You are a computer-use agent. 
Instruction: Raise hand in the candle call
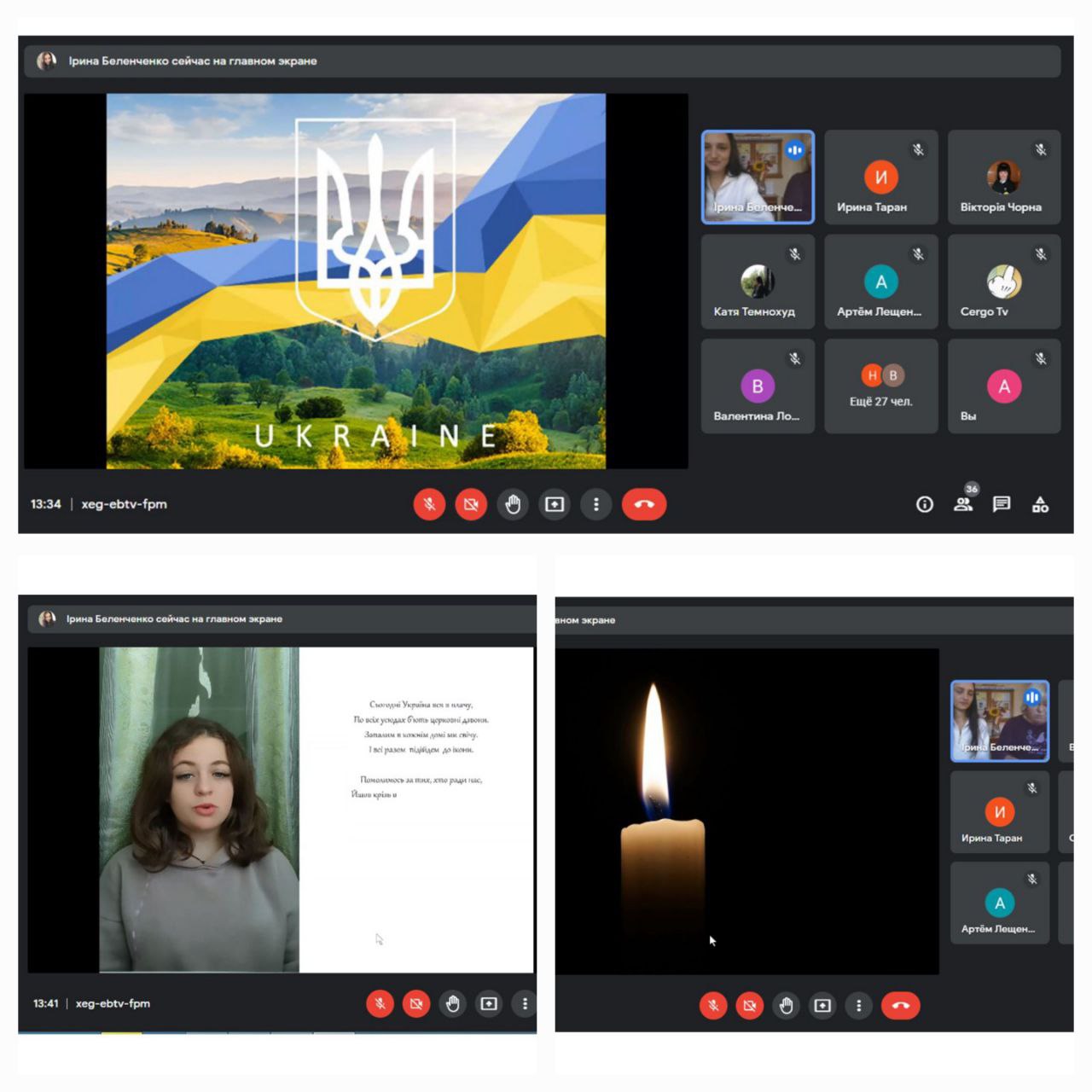click(786, 1006)
